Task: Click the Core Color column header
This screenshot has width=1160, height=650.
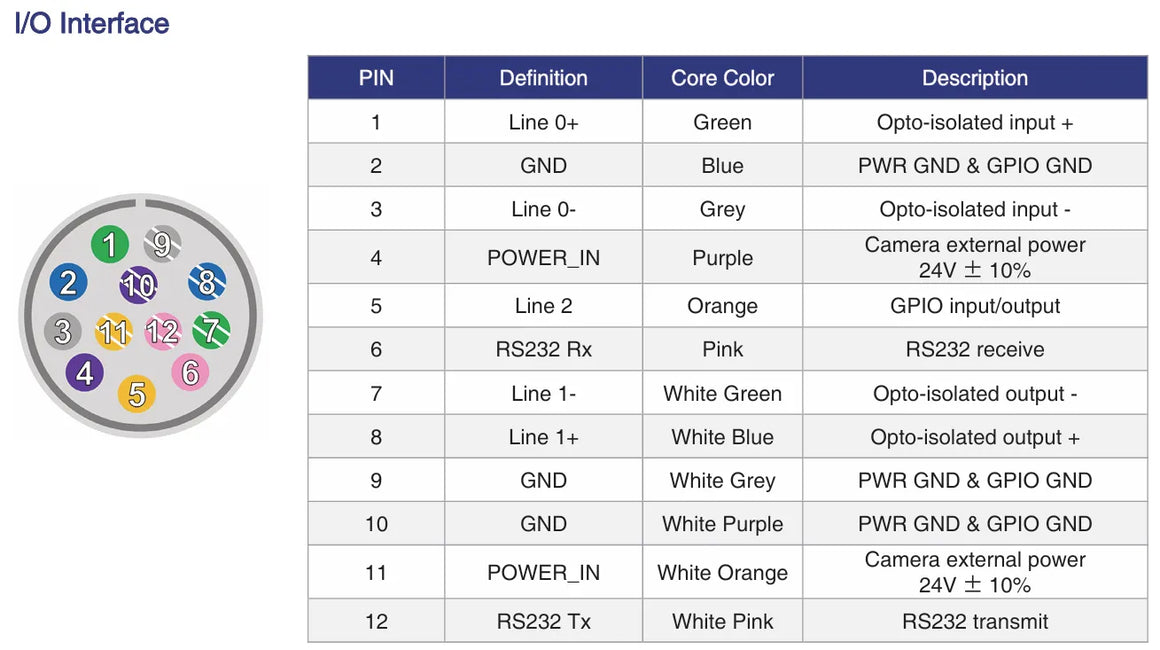Action: [x=722, y=78]
